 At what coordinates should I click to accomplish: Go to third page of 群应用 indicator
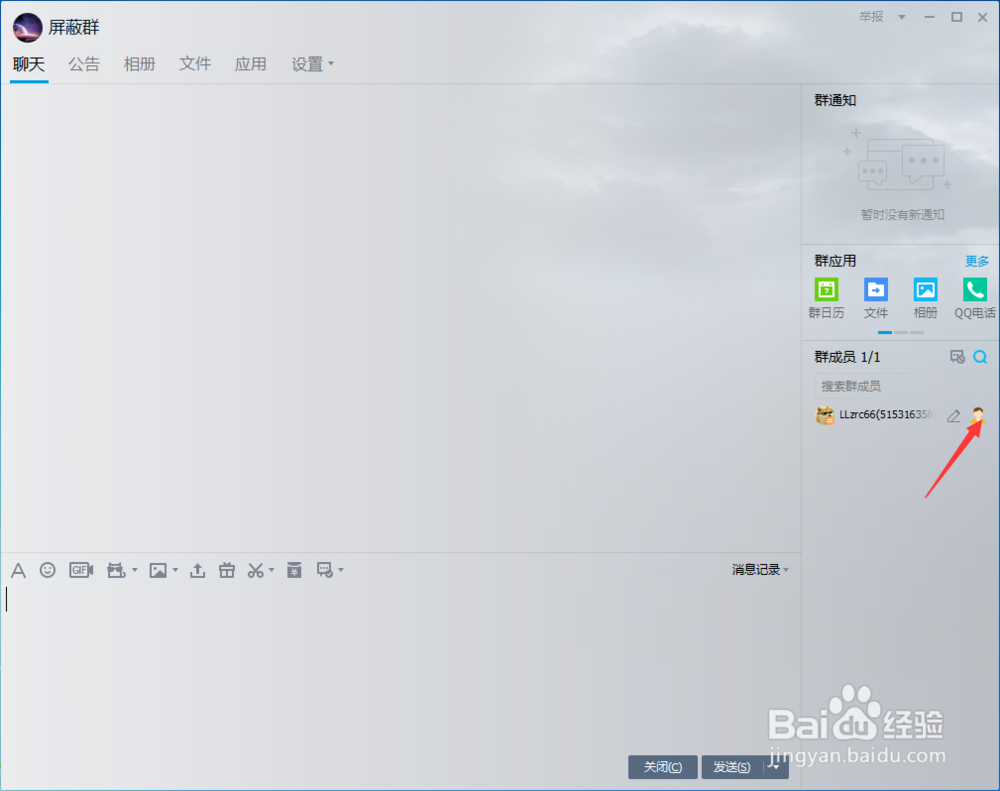coord(916,332)
